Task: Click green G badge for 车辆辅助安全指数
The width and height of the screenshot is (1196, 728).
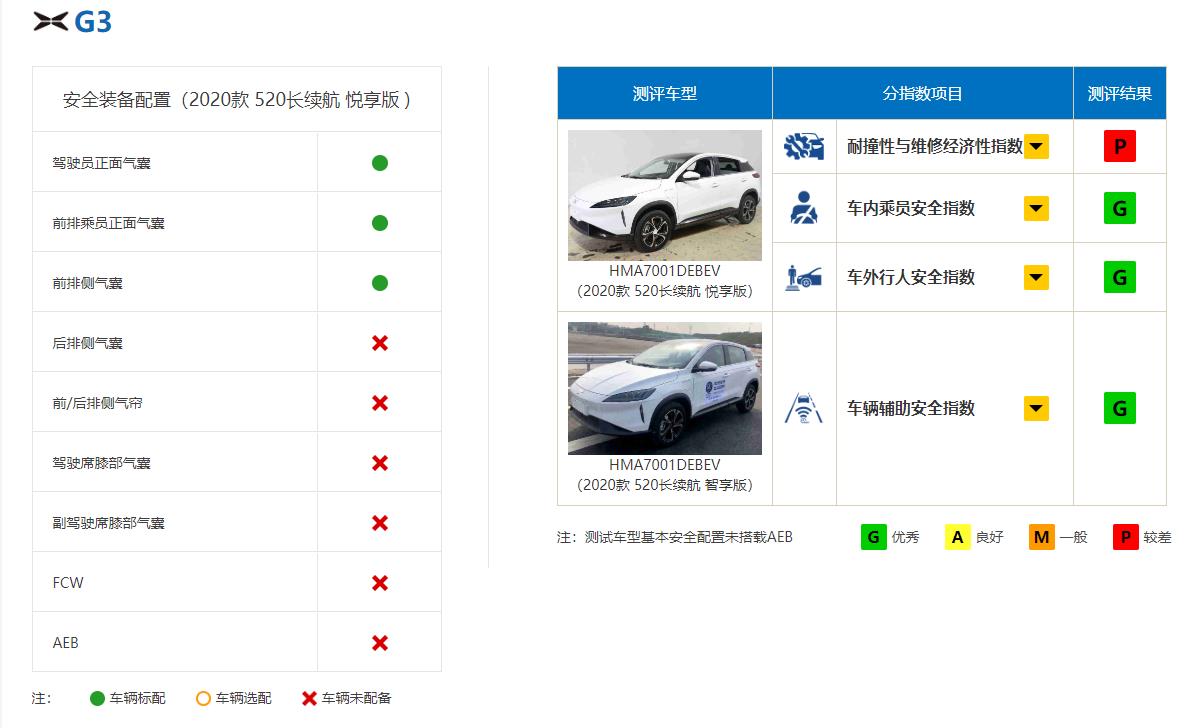Action: tap(1119, 408)
